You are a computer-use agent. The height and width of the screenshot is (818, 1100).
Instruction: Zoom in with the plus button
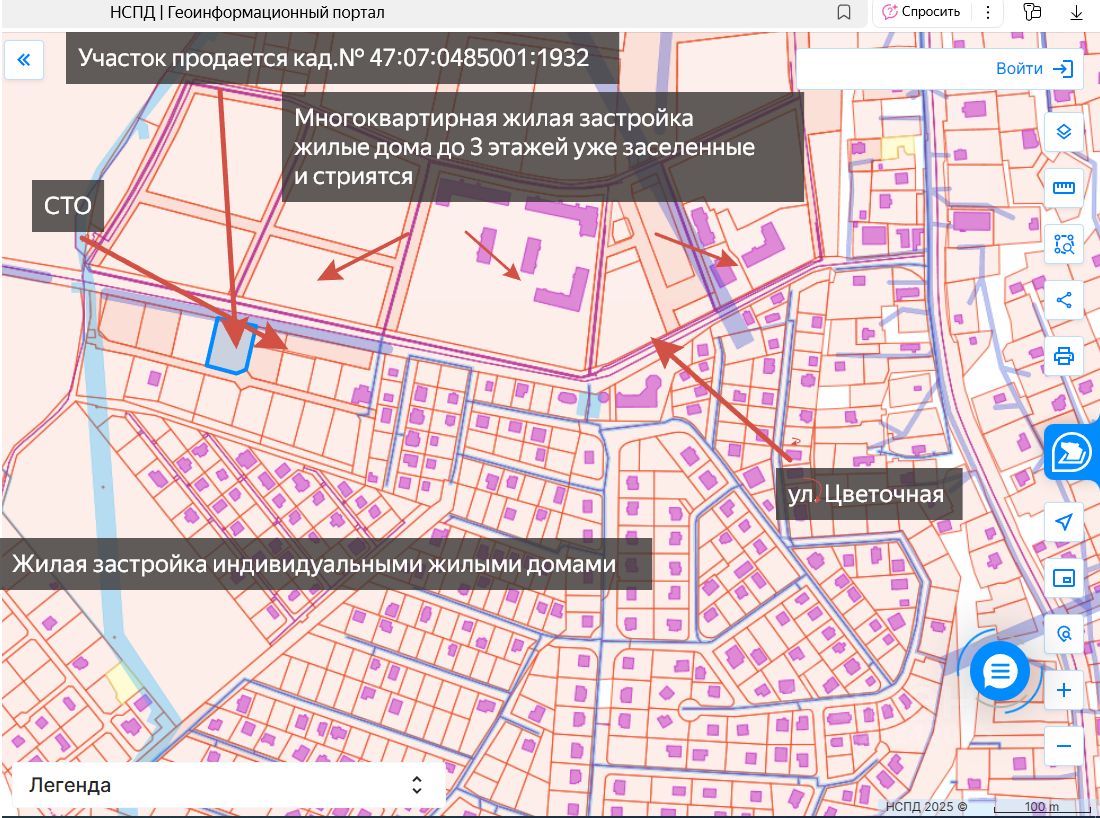tap(1064, 690)
